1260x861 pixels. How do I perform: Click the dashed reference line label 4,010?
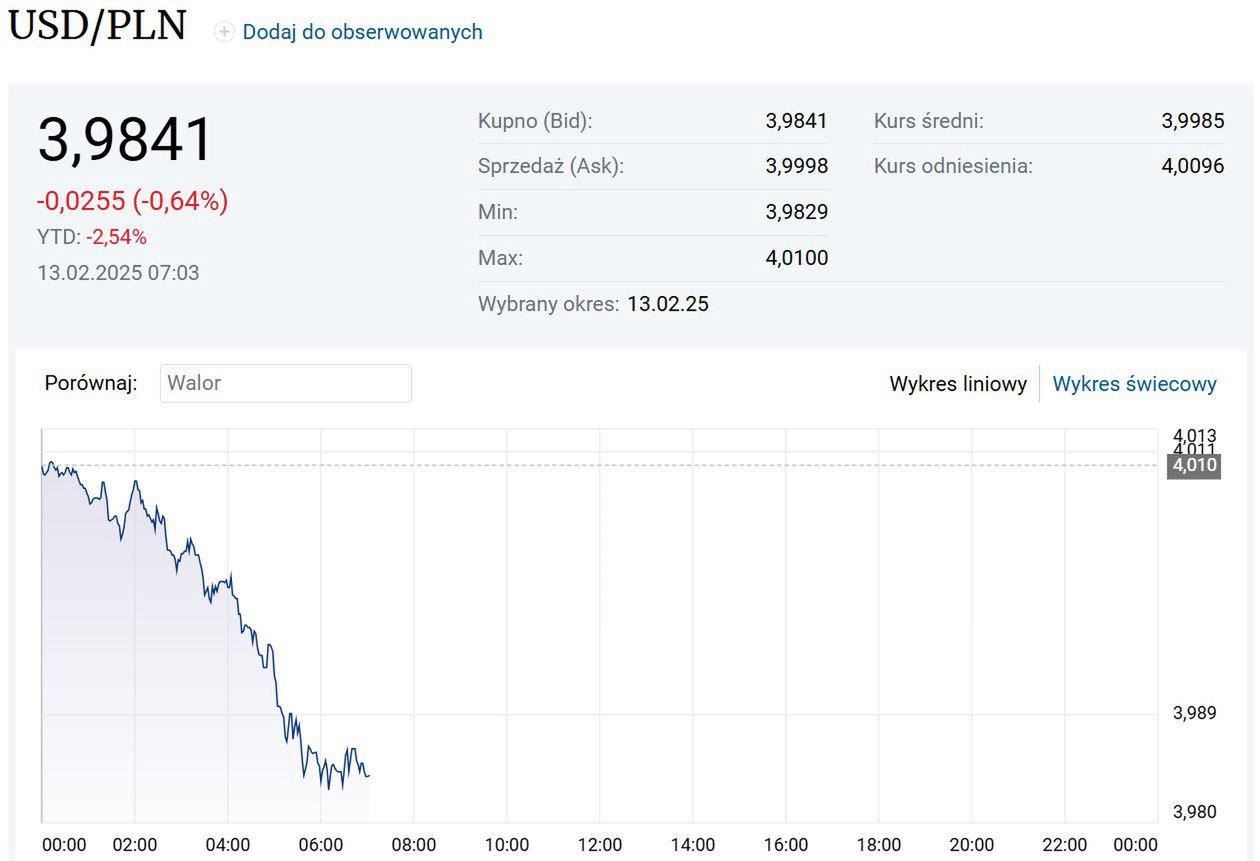pyautogui.click(x=1192, y=464)
